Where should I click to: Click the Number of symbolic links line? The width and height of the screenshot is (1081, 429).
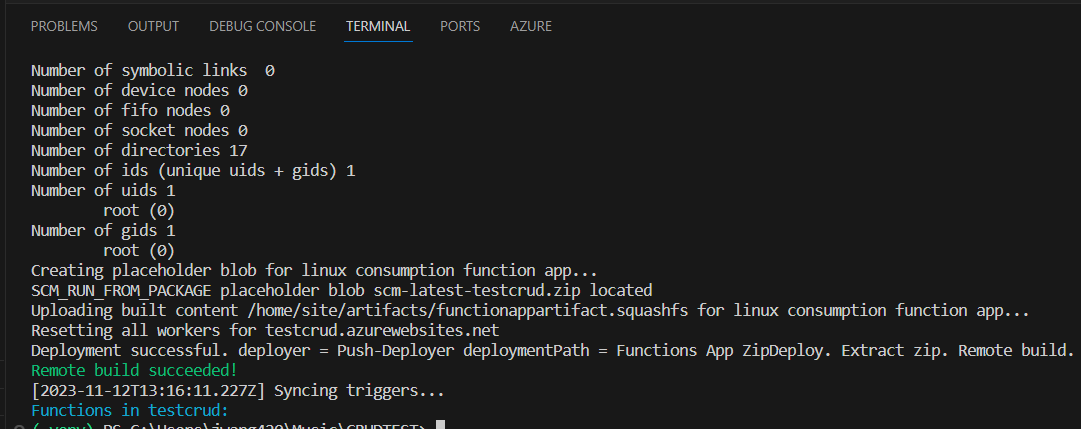152,70
